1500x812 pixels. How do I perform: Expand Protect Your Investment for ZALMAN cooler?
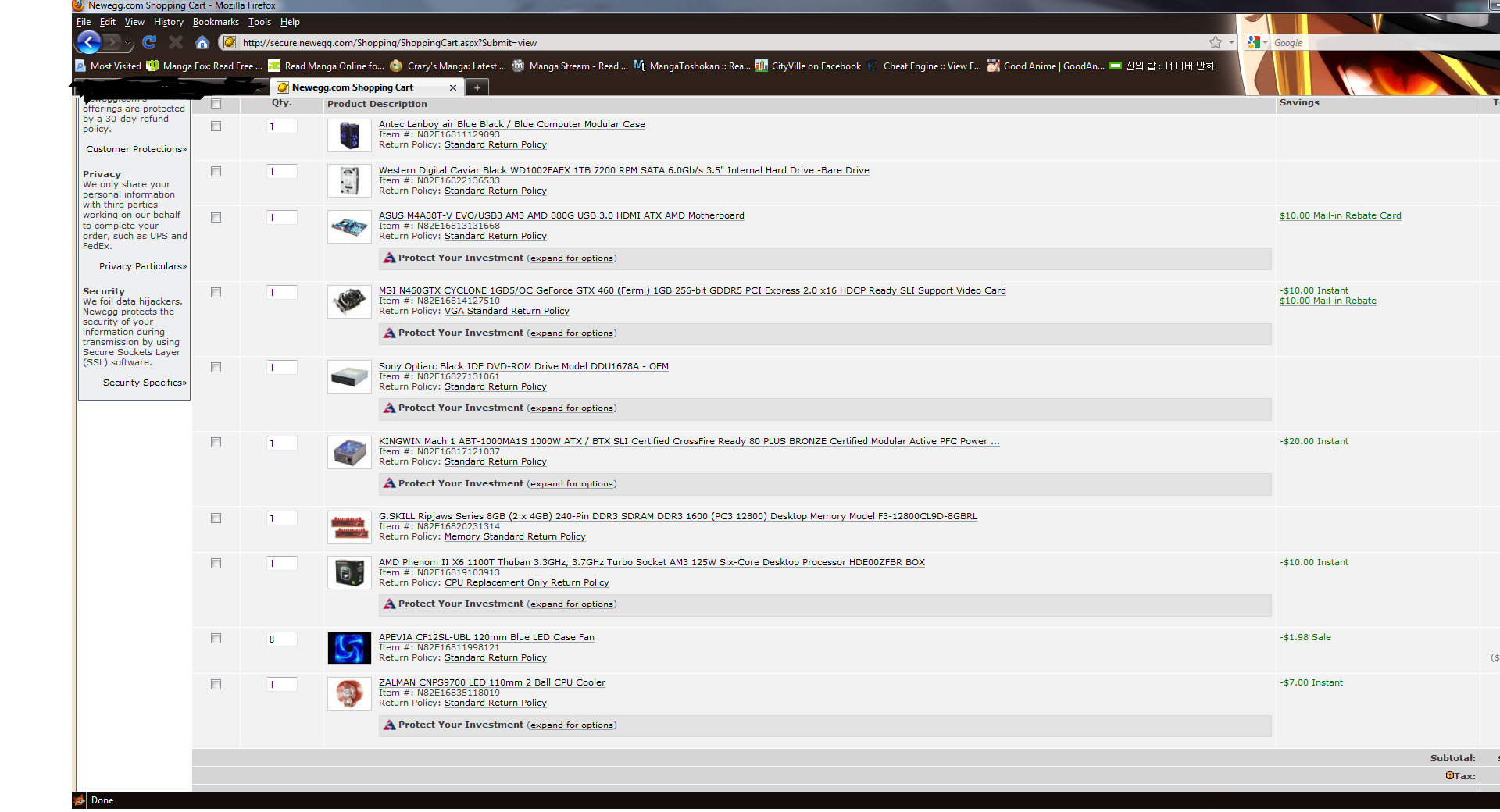pos(573,725)
